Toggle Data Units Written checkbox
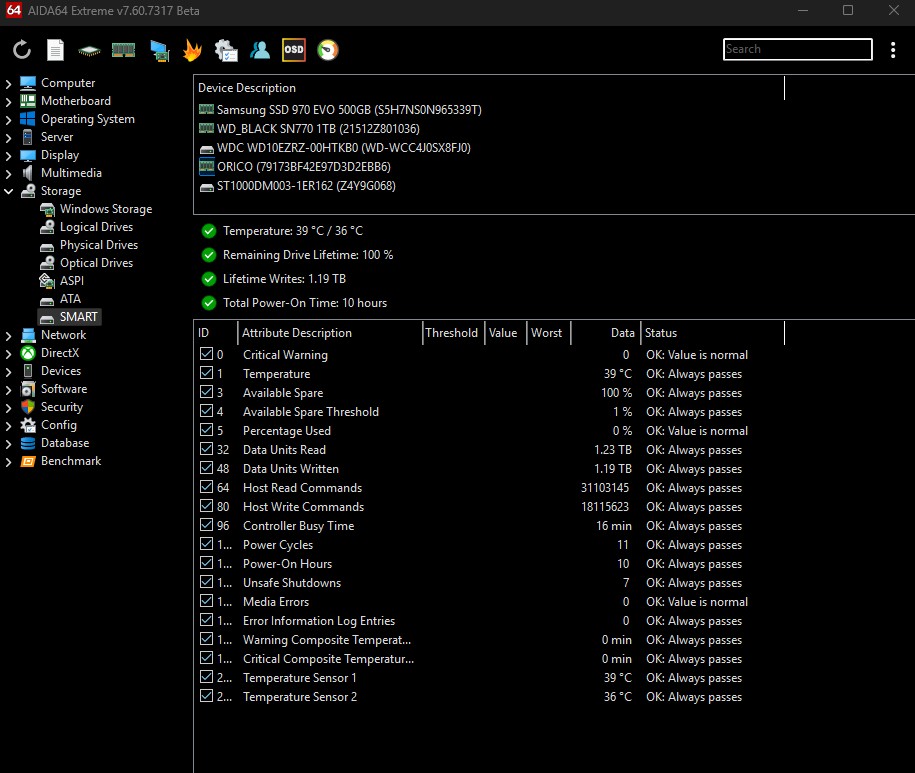Screen dimensions: 915x773 pos(207,468)
